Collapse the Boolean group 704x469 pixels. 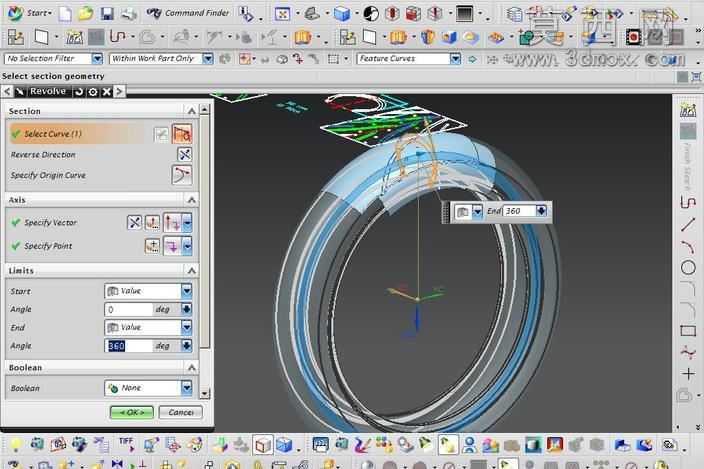[192, 368]
